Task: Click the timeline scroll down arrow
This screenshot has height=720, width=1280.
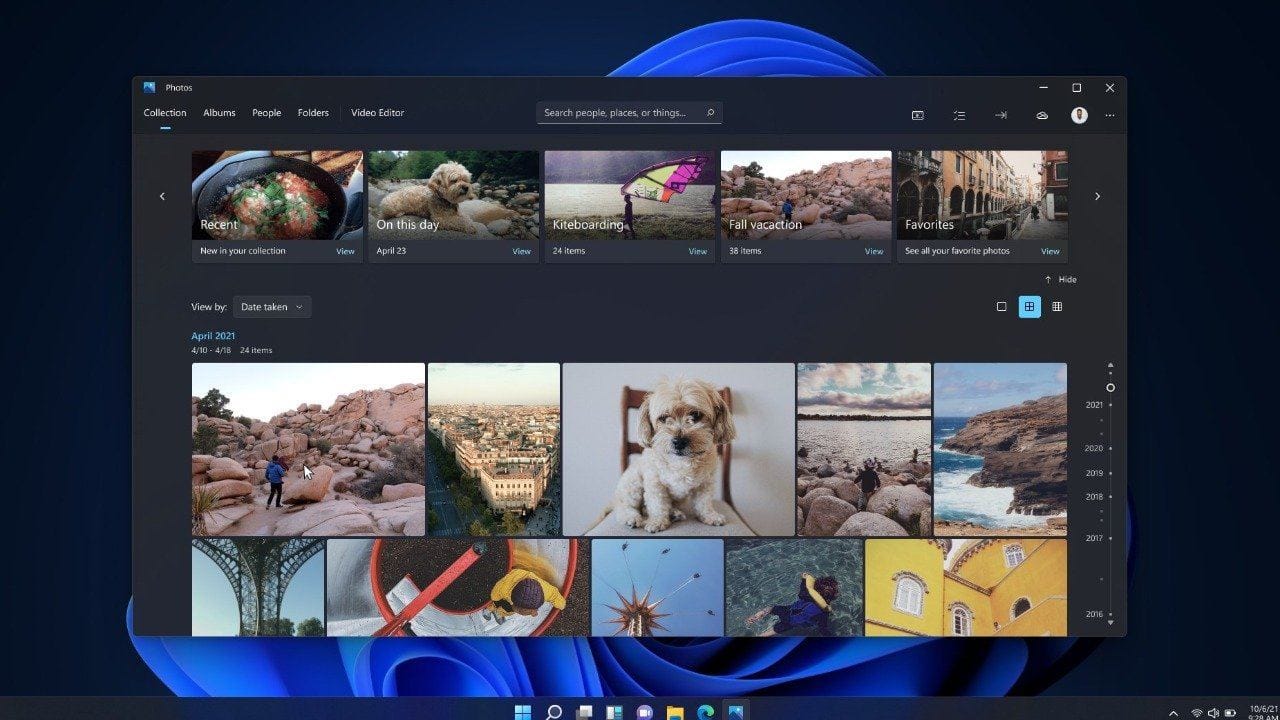Action: click(x=1110, y=623)
